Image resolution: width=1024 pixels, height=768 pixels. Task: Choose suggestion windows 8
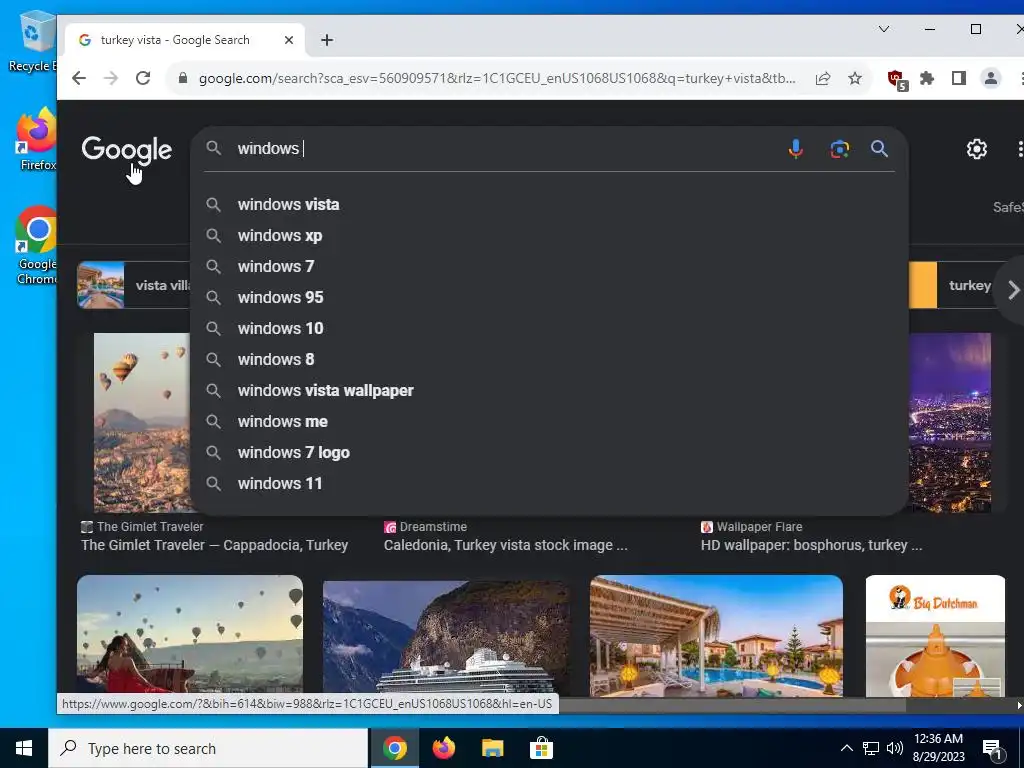[550, 359]
